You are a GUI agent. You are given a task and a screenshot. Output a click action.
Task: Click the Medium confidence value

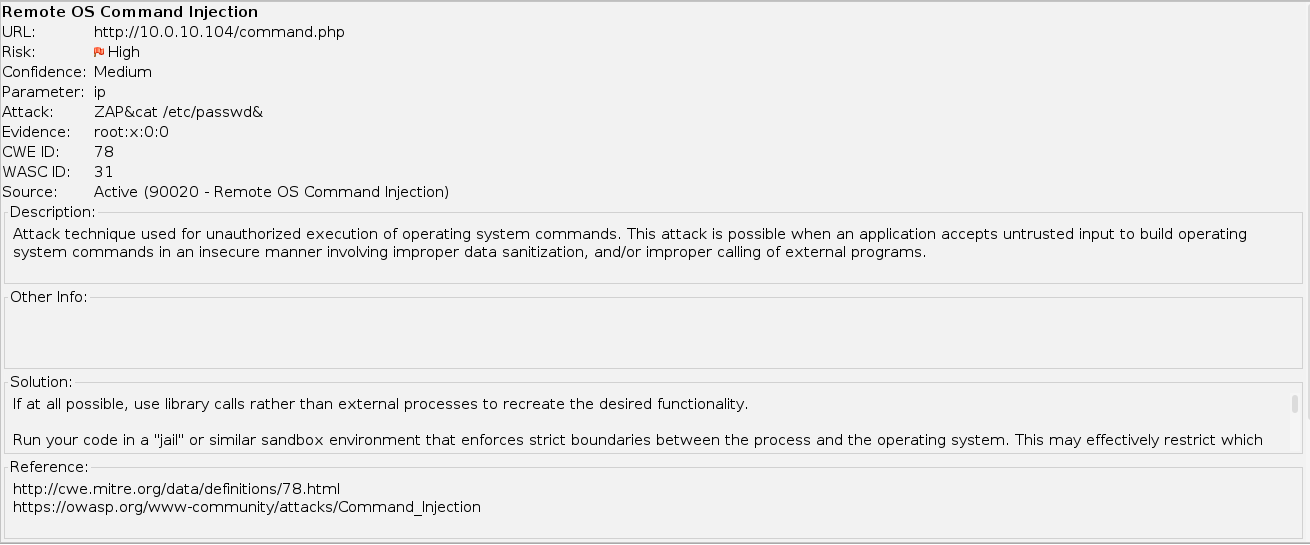(123, 72)
